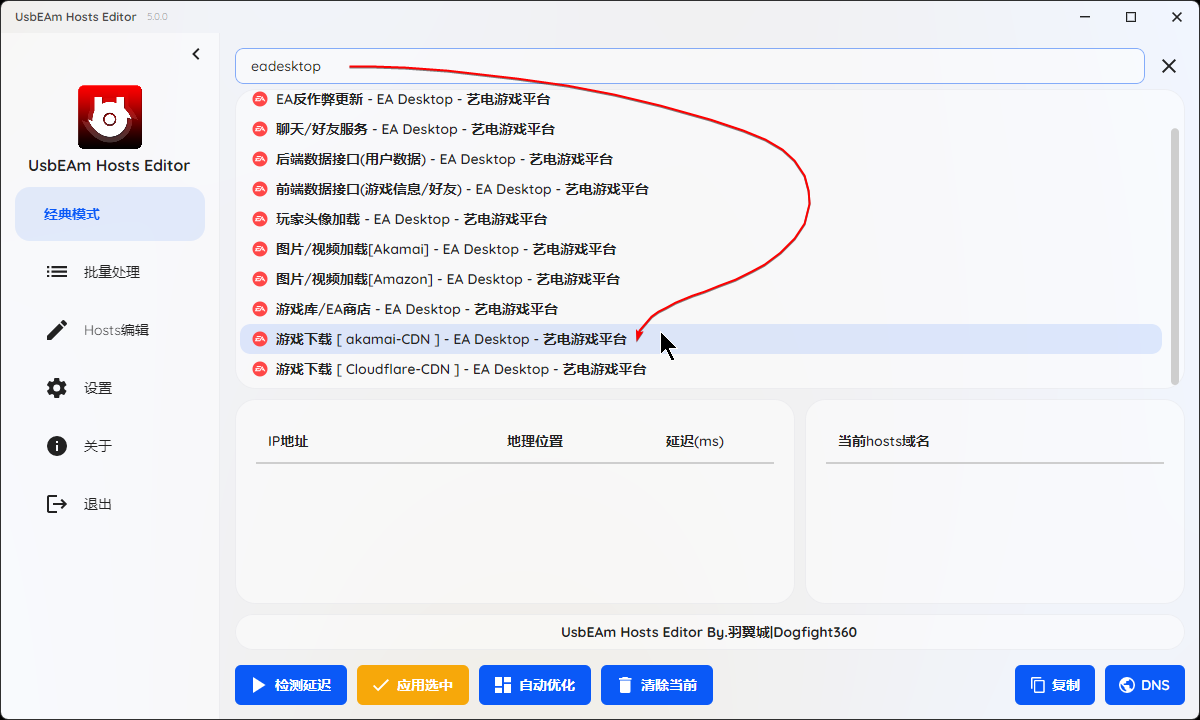Click the 退出 exit icon

coord(57,504)
